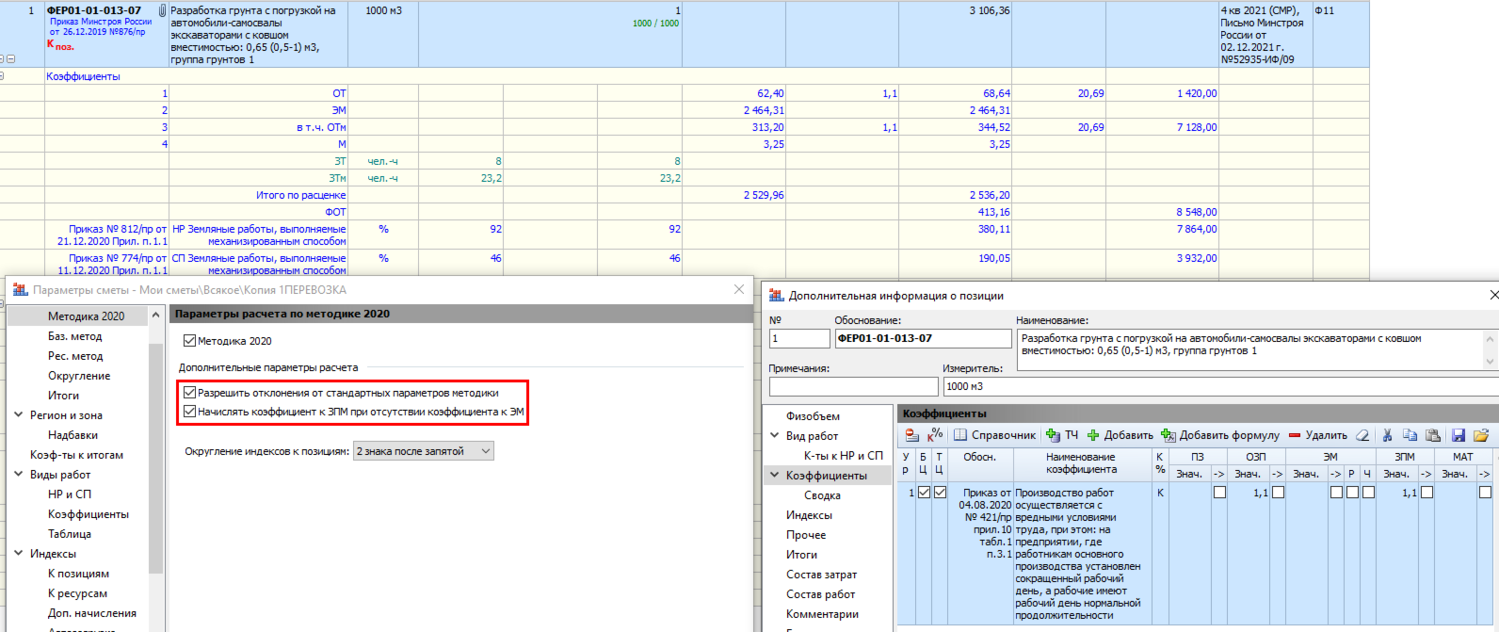Click the red K% icon in coefficients toolbar
The height and width of the screenshot is (632, 1499).
pyautogui.click(x=936, y=435)
